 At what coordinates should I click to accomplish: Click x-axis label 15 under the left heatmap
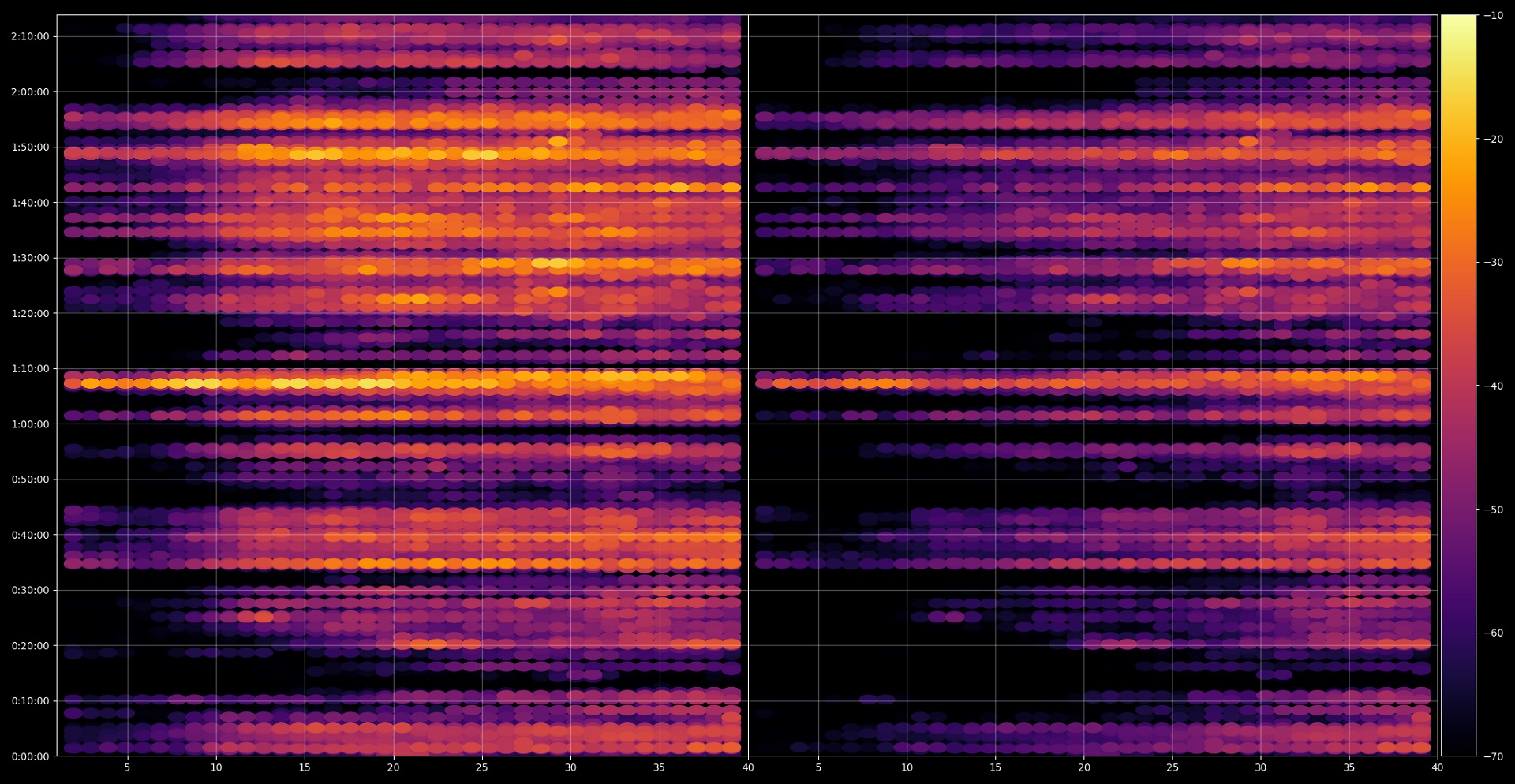click(305, 767)
